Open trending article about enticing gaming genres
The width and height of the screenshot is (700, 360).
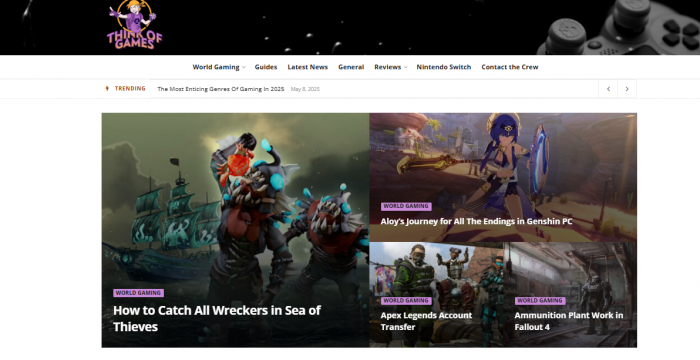point(221,89)
